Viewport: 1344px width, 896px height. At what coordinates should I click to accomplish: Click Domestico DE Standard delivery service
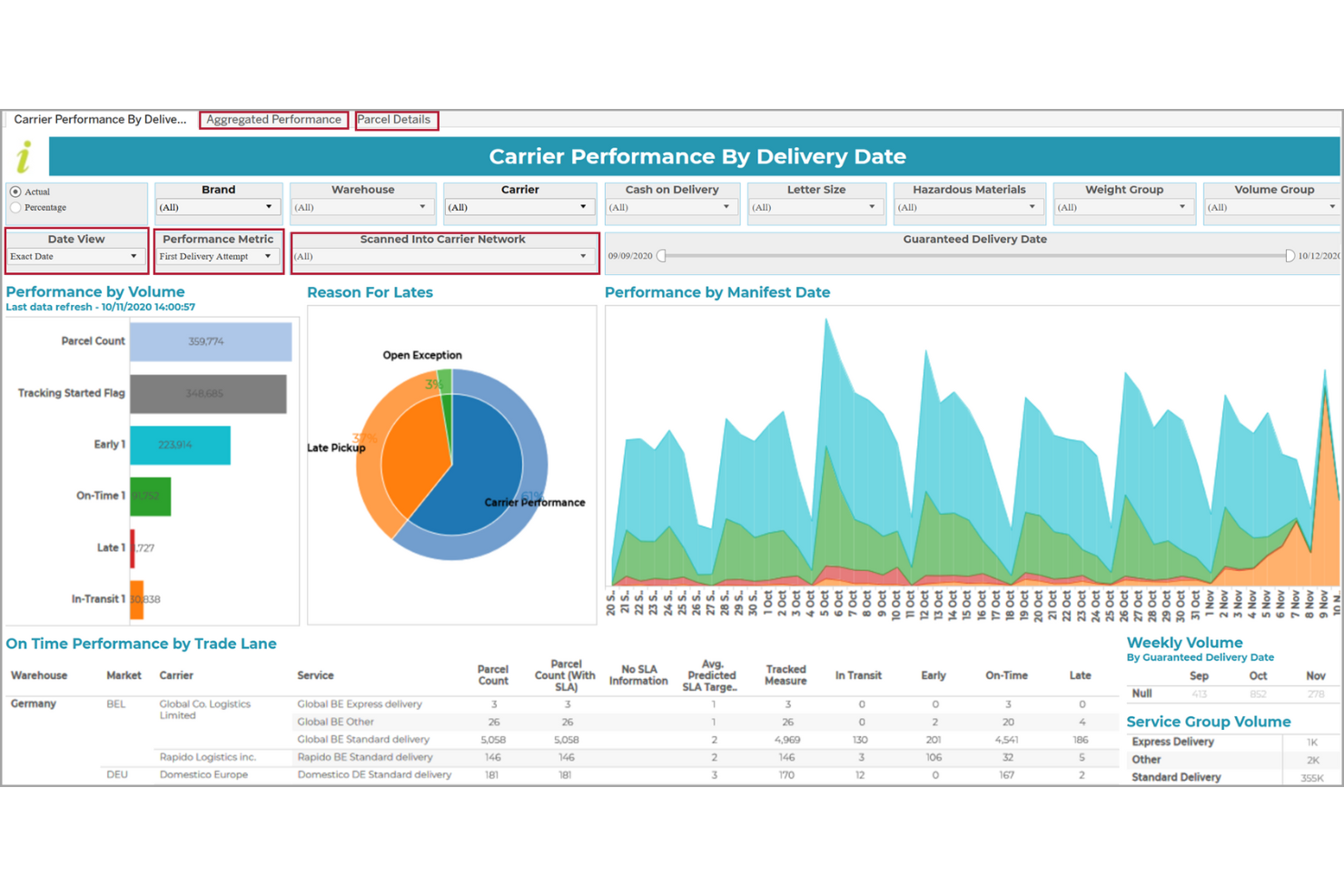tap(374, 775)
